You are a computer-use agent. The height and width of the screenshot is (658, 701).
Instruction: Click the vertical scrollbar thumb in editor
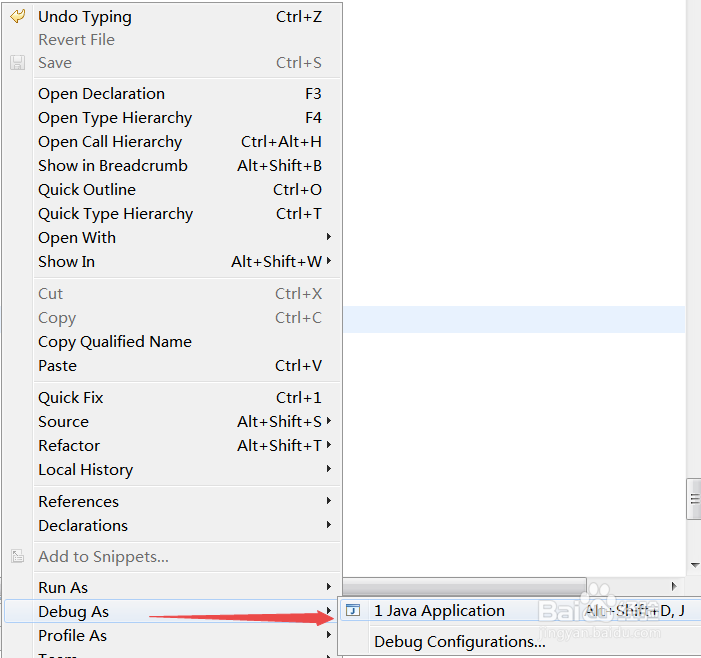[x=694, y=499]
